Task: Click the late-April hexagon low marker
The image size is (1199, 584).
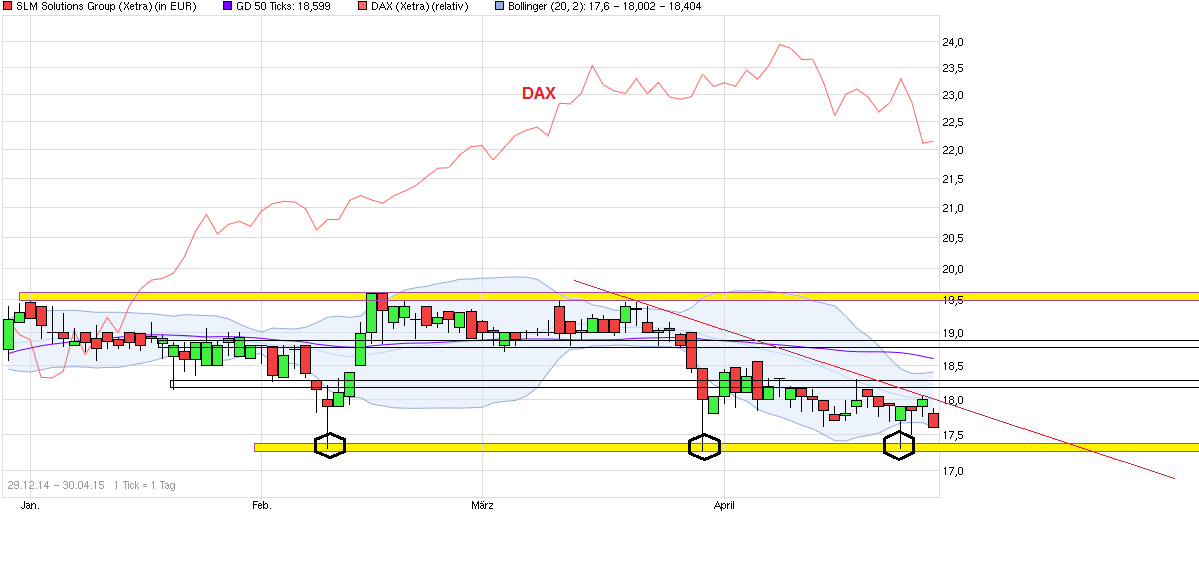Action: [899, 446]
